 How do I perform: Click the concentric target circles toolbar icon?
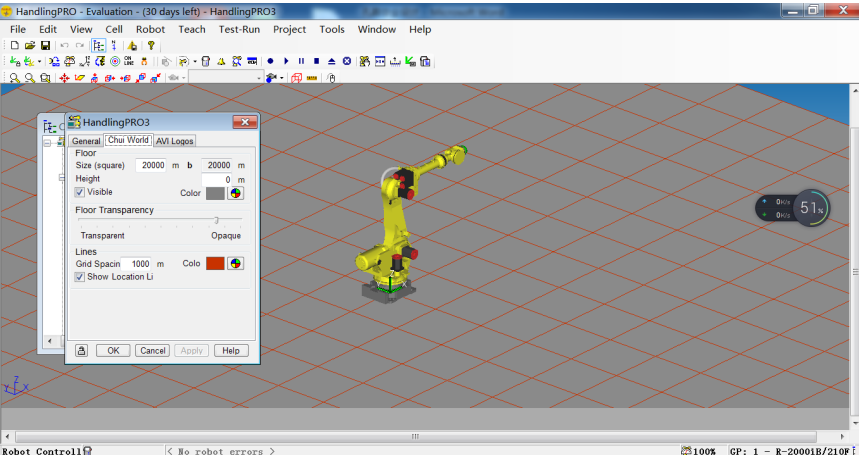click(x=114, y=61)
